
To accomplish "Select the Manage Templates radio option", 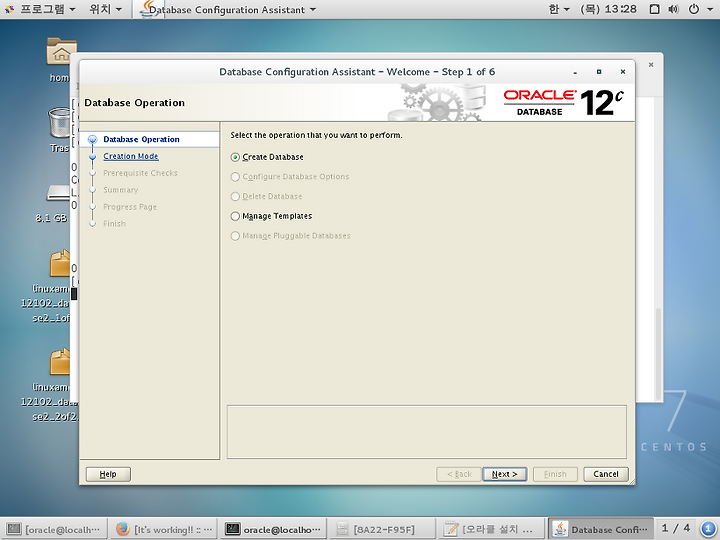I will click(235, 216).
